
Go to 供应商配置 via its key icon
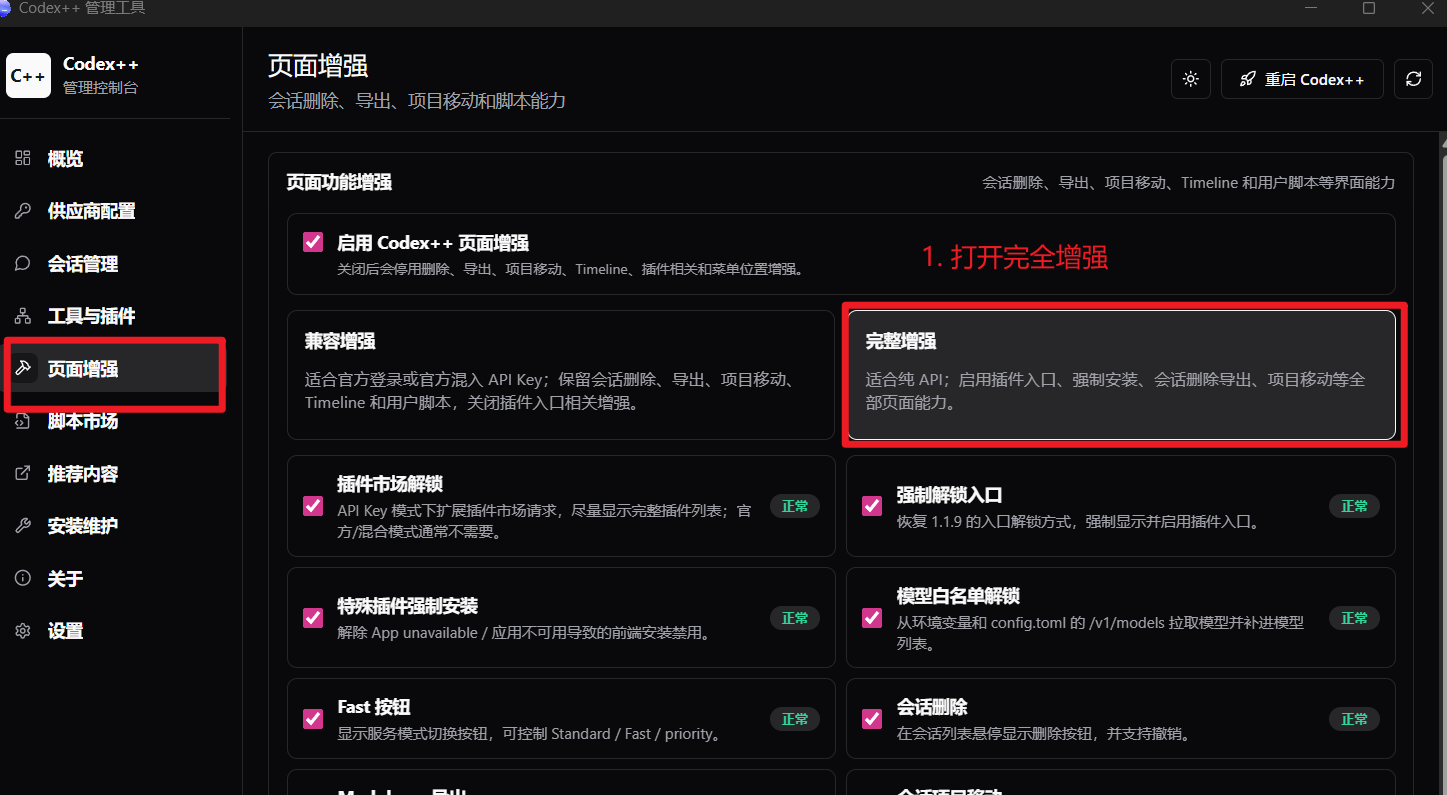click(x=23, y=211)
